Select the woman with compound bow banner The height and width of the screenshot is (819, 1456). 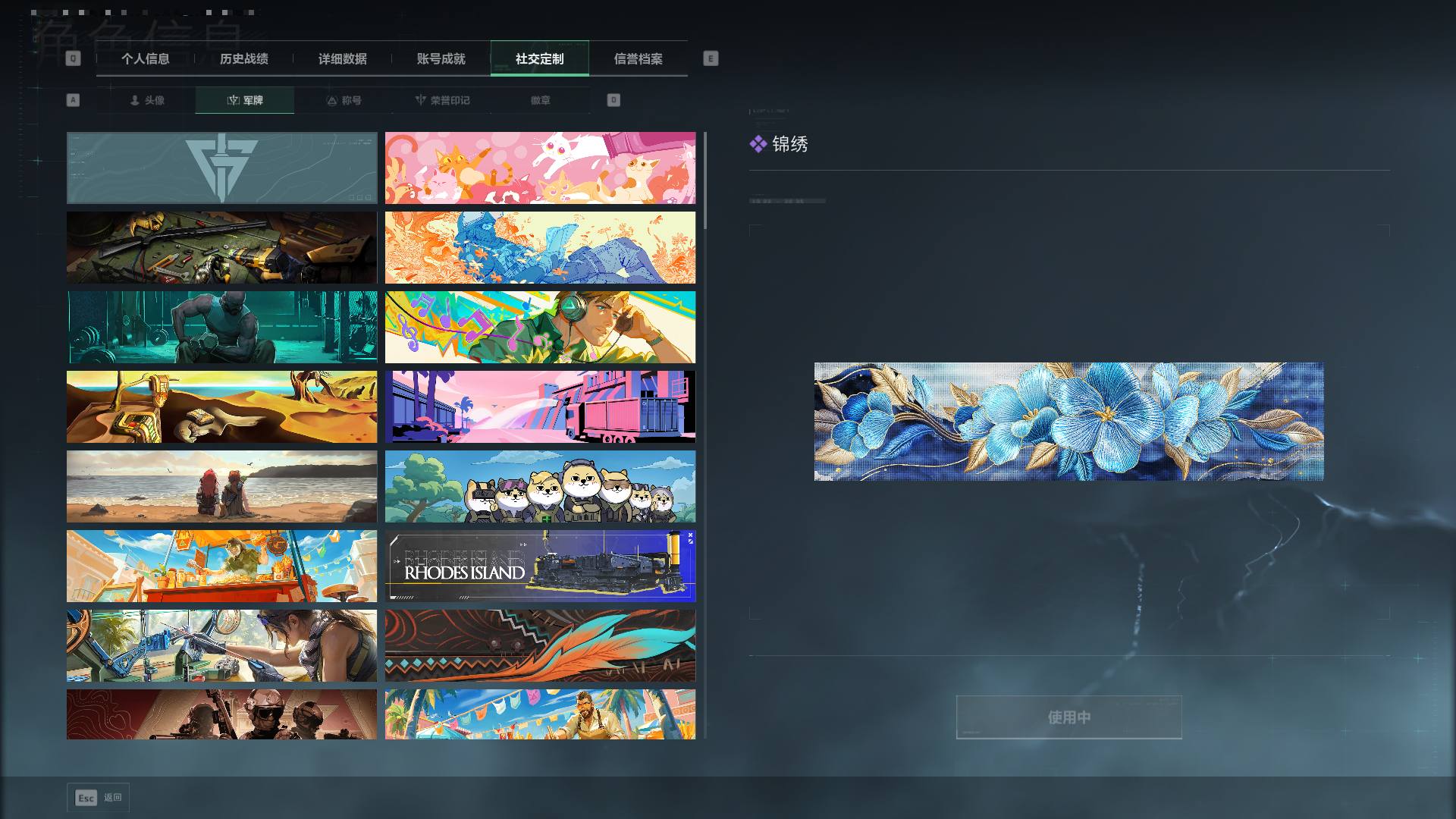pos(221,645)
